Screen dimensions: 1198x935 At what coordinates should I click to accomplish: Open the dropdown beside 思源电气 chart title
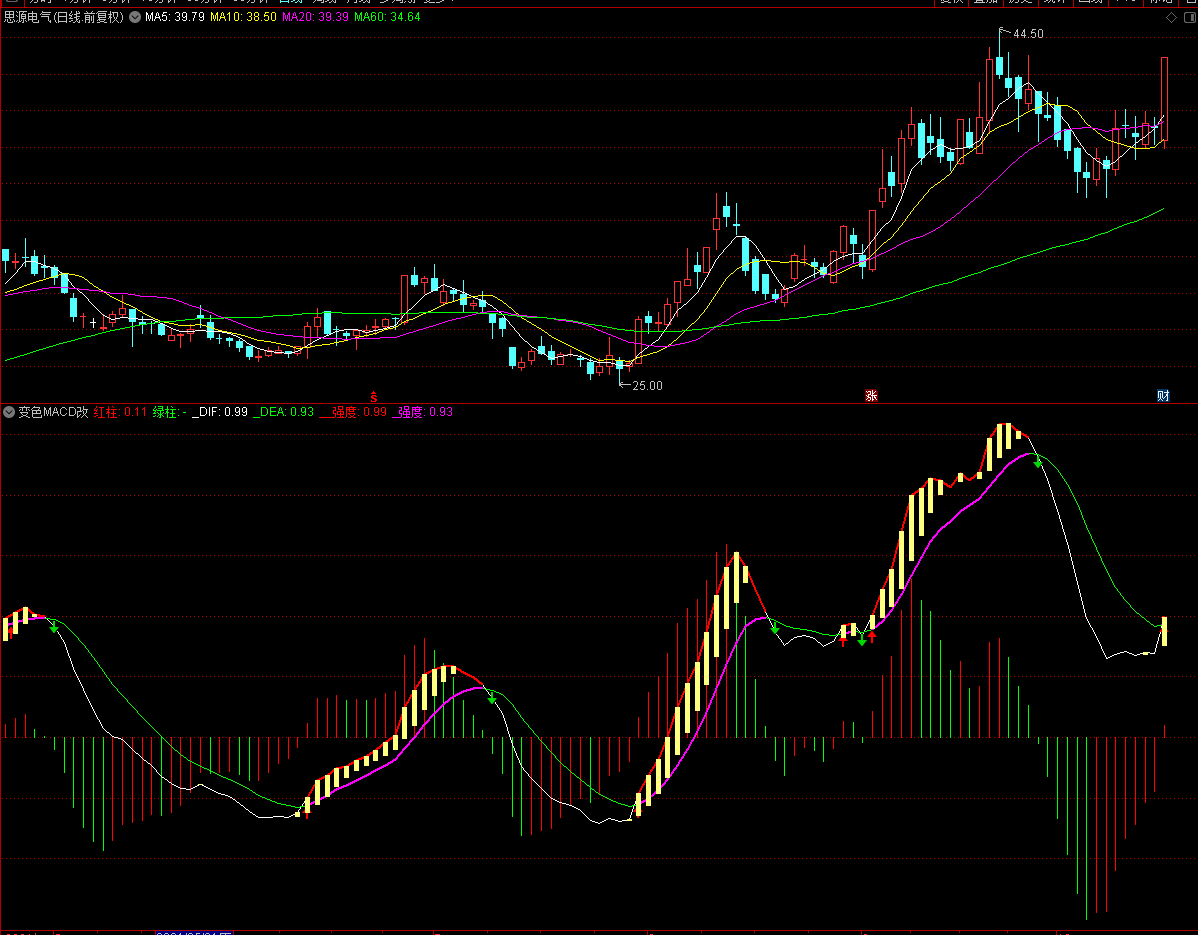(134, 17)
